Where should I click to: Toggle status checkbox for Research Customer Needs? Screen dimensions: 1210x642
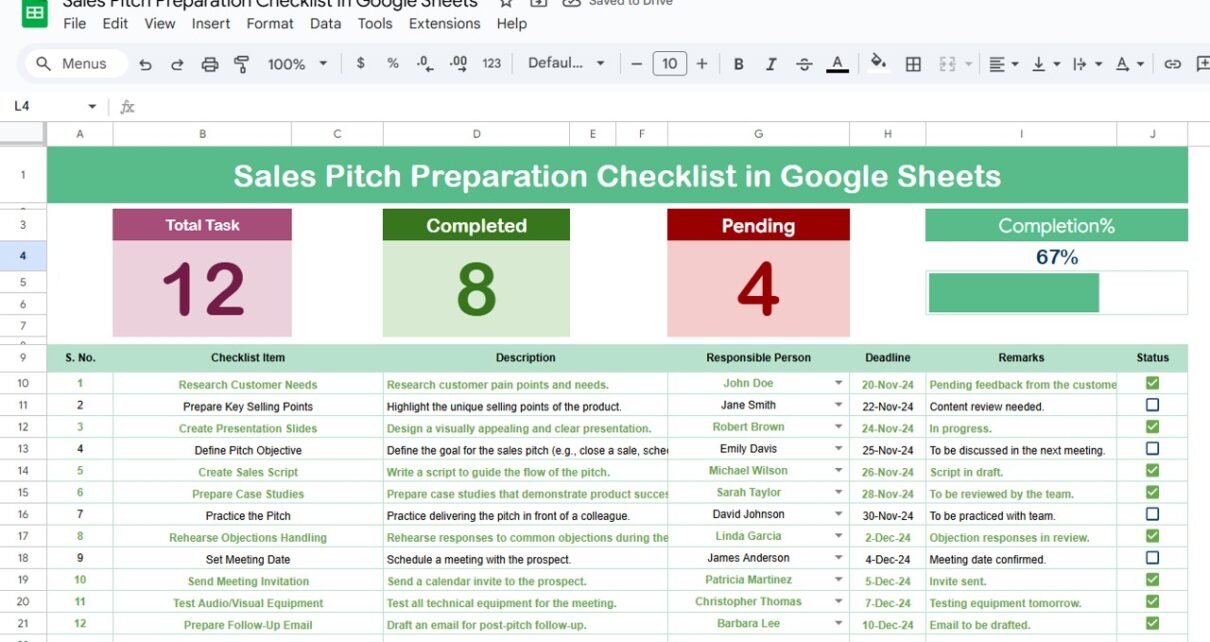pyautogui.click(x=1152, y=383)
